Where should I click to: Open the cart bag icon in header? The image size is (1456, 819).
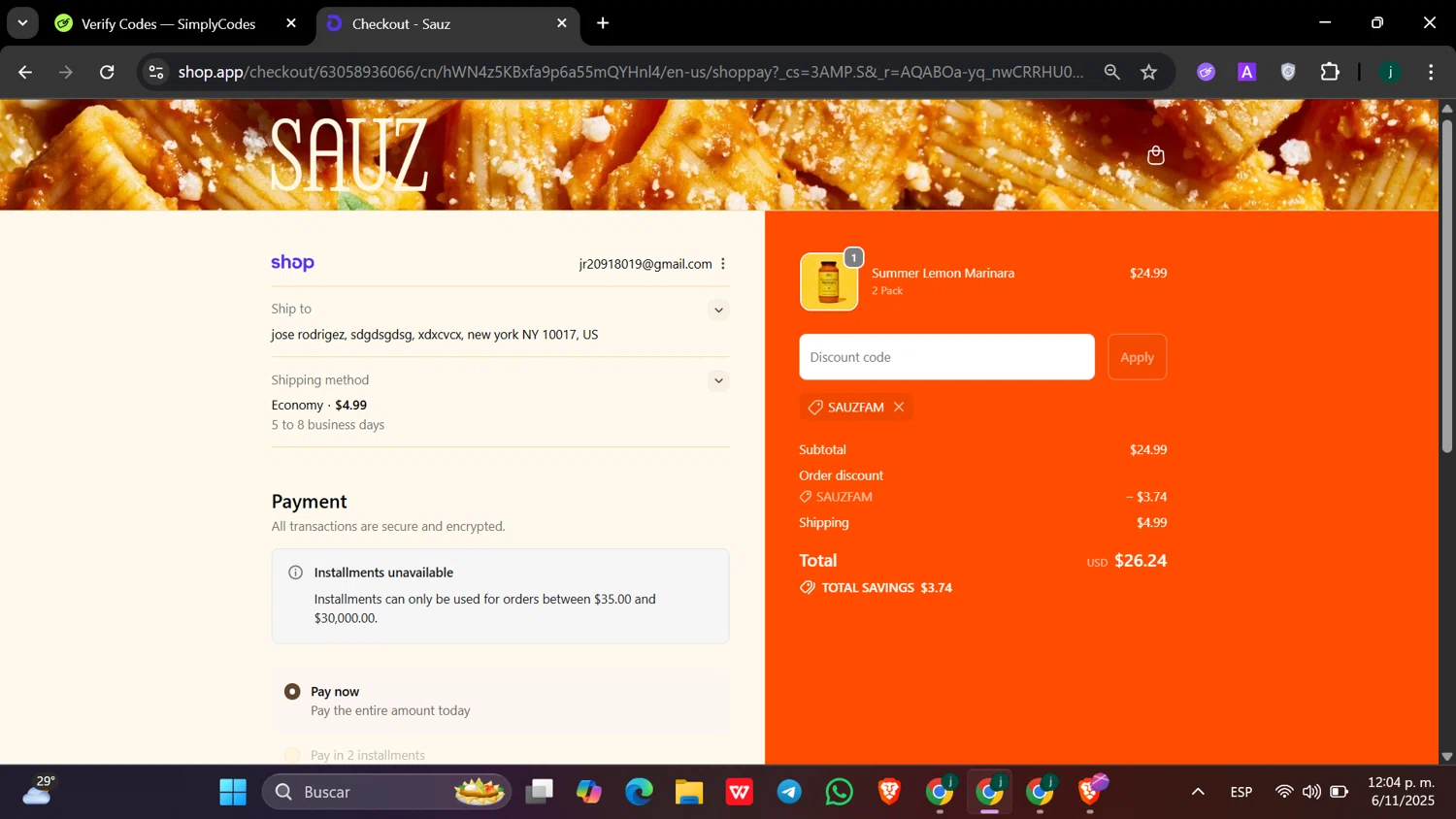coord(1155,155)
